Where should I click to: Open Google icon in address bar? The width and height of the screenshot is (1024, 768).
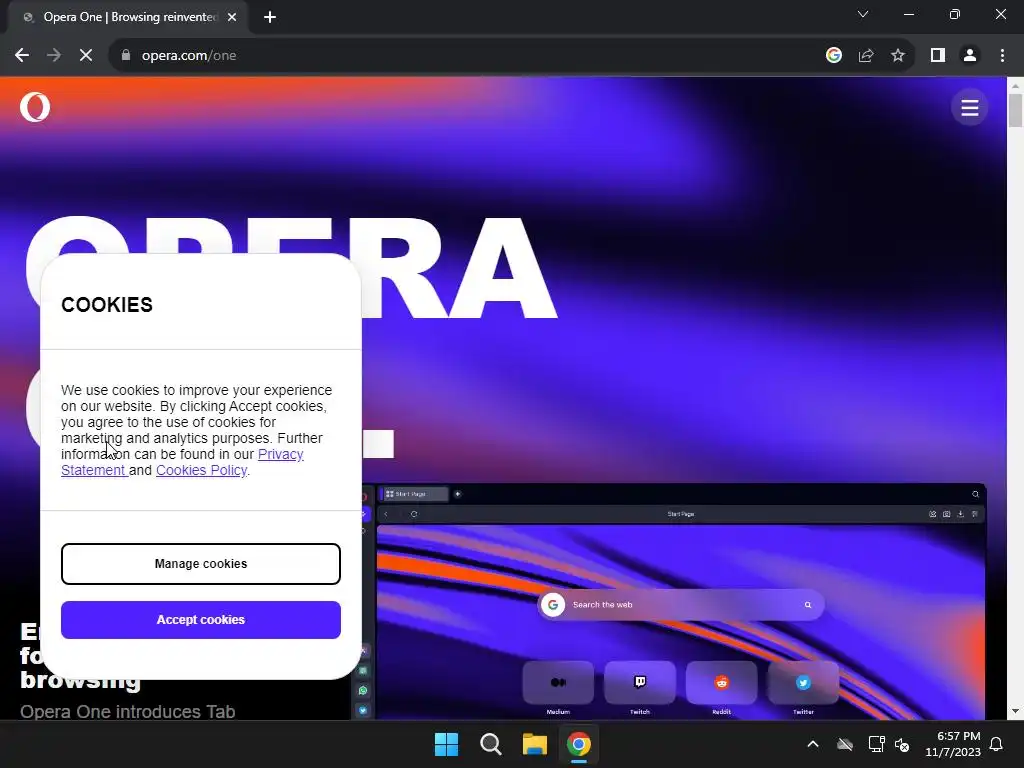coord(833,56)
